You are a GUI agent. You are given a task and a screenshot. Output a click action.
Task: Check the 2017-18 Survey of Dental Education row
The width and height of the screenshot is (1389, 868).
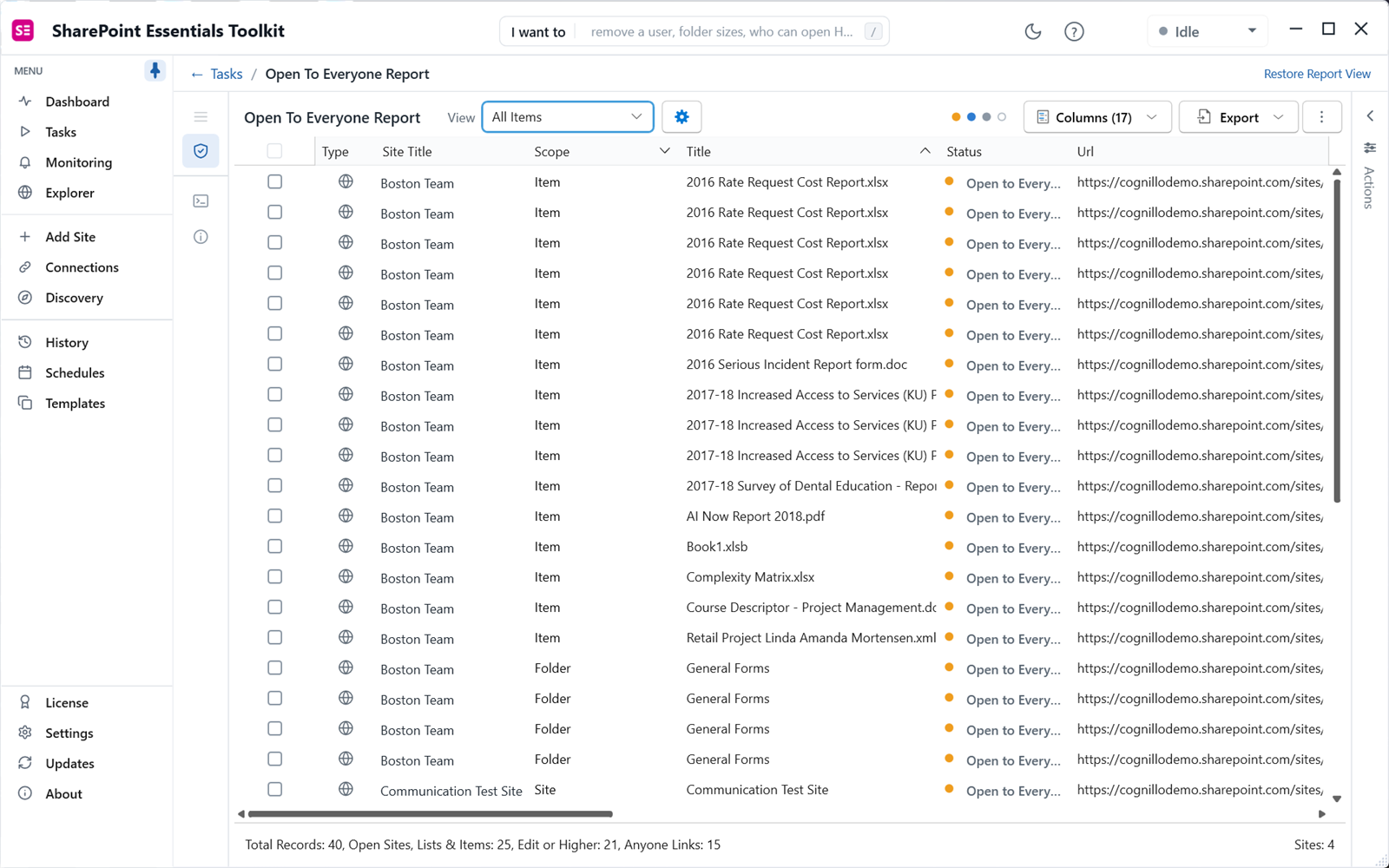[x=274, y=485]
